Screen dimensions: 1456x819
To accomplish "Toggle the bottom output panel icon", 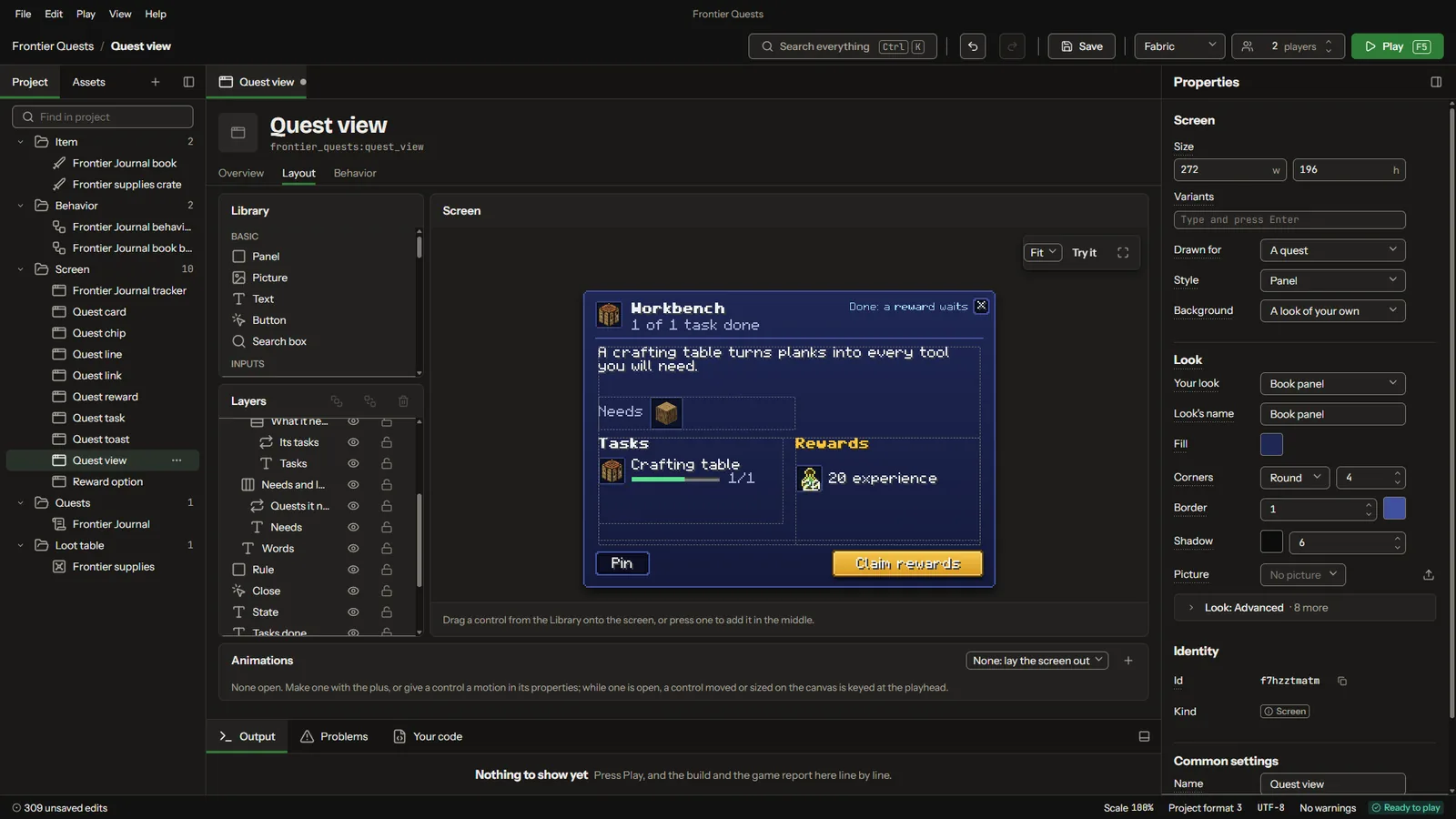I will [x=1144, y=737].
